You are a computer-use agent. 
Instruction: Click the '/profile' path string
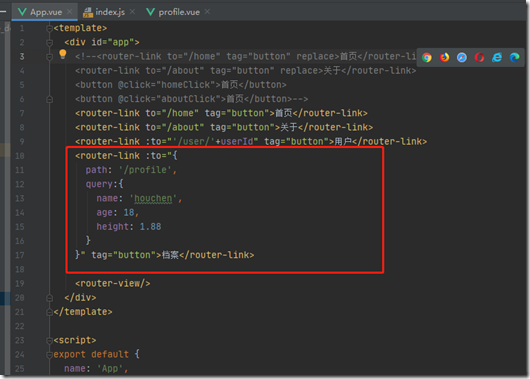(x=145, y=170)
